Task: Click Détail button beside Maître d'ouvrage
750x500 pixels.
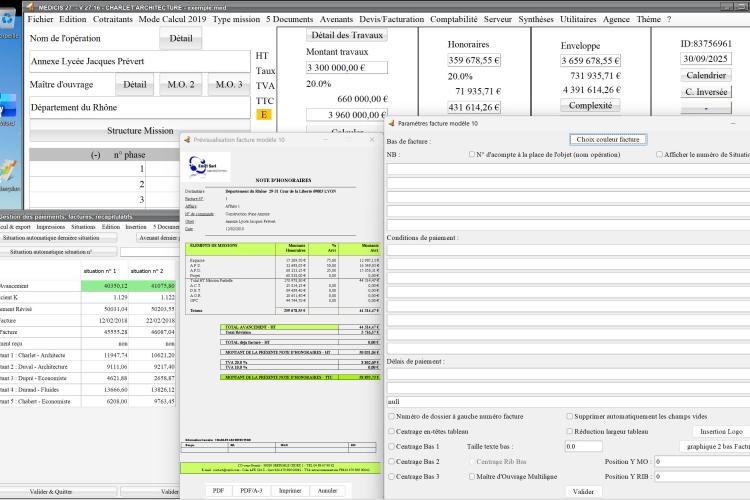Action: [135, 85]
